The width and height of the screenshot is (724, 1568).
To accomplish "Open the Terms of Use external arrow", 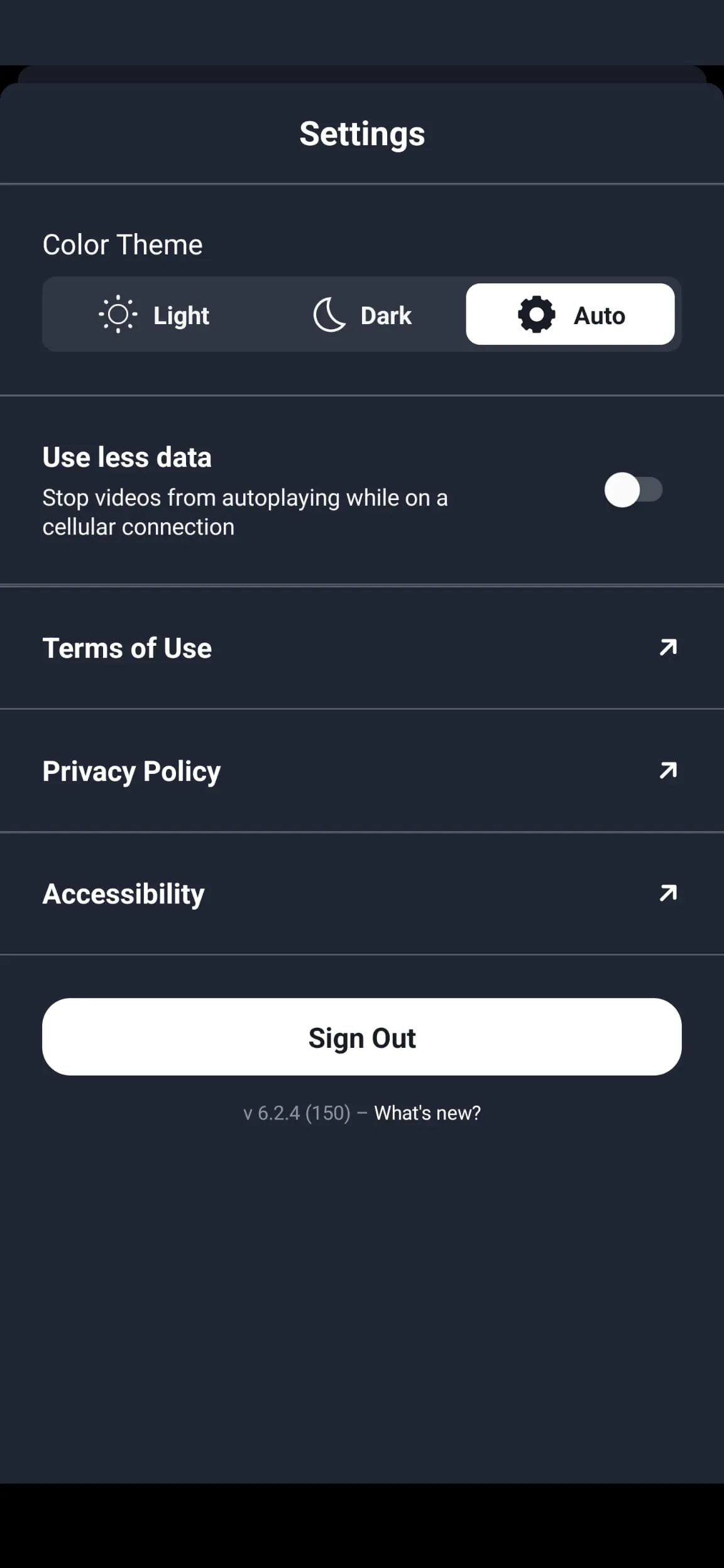I will [668, 647].
